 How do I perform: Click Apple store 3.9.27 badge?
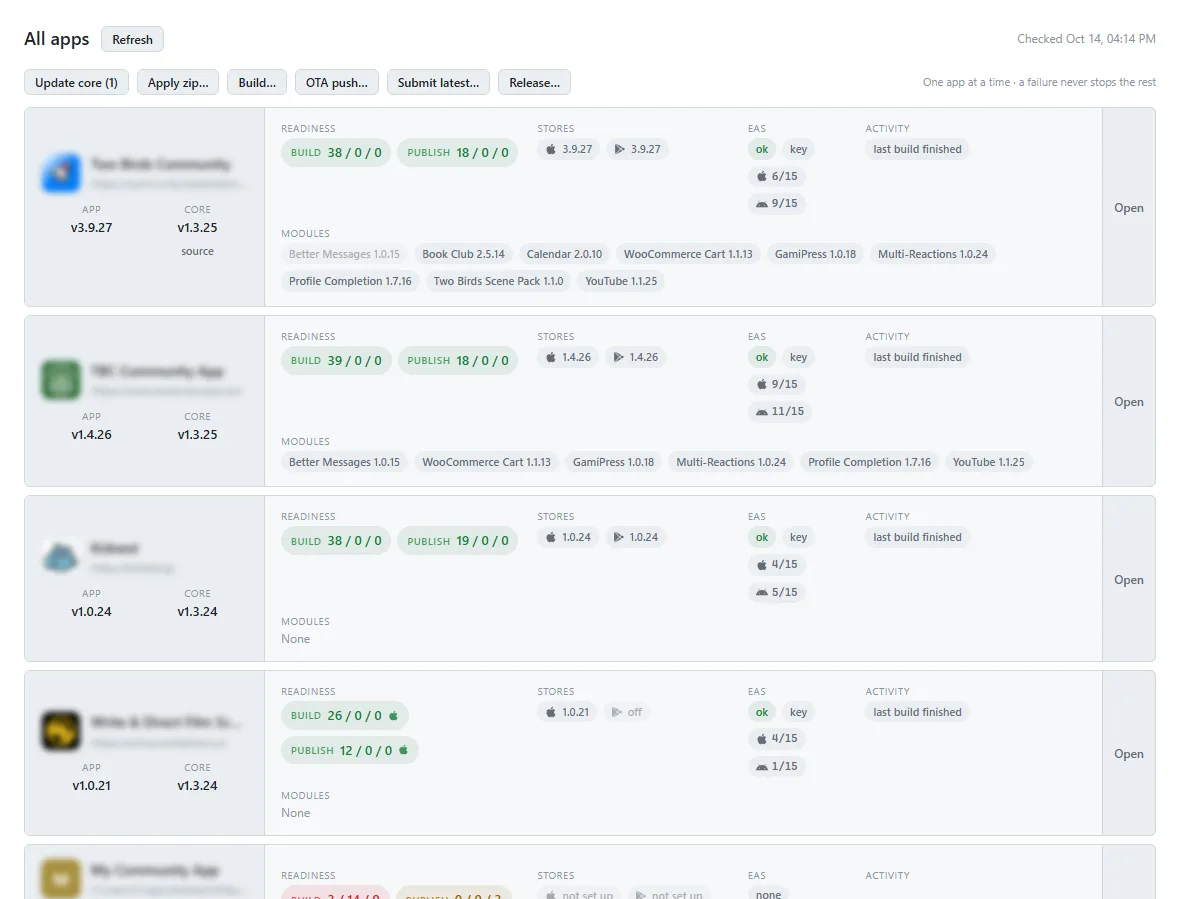click(569, 149)
